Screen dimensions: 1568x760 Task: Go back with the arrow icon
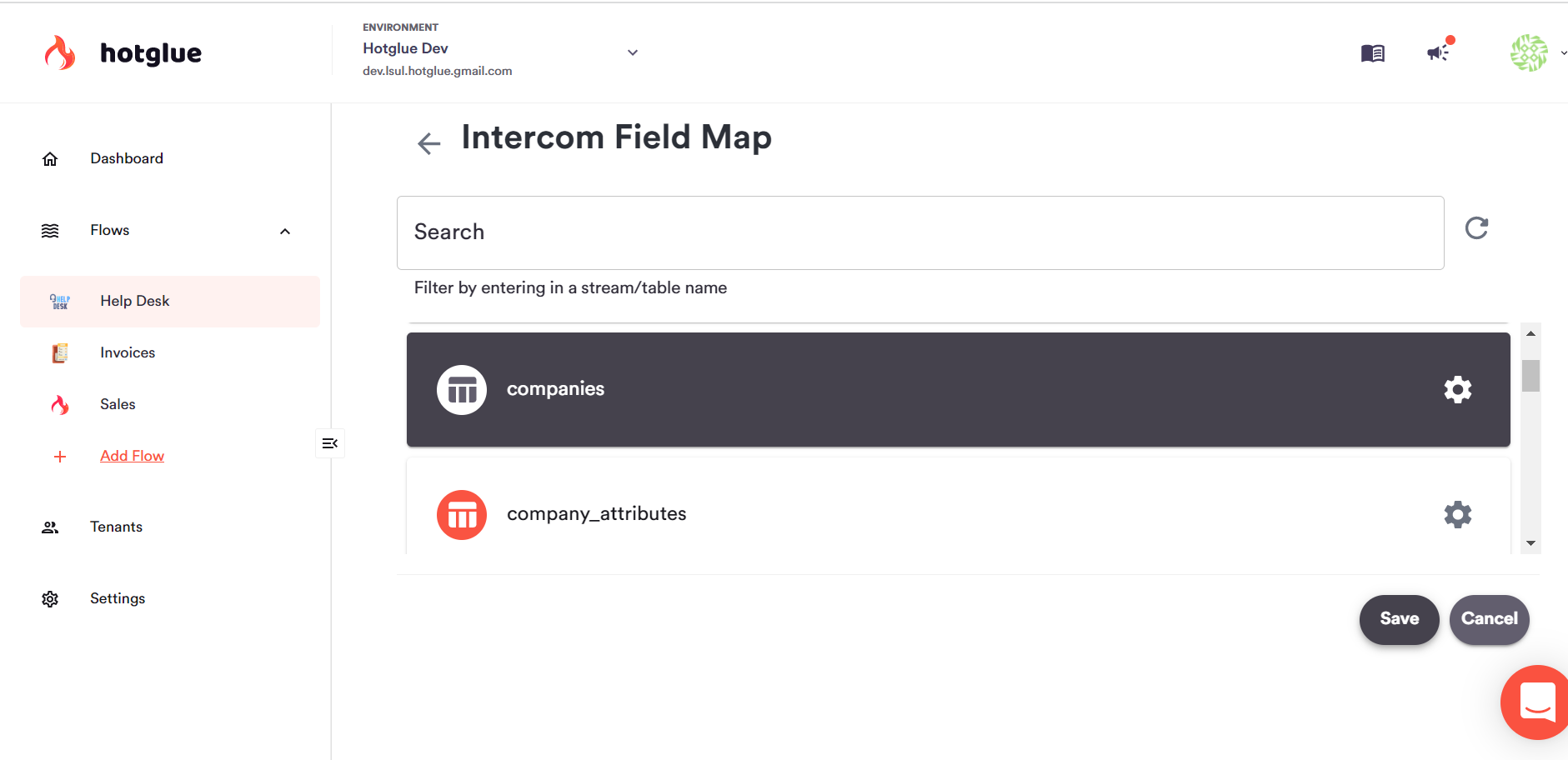(428, 143)
